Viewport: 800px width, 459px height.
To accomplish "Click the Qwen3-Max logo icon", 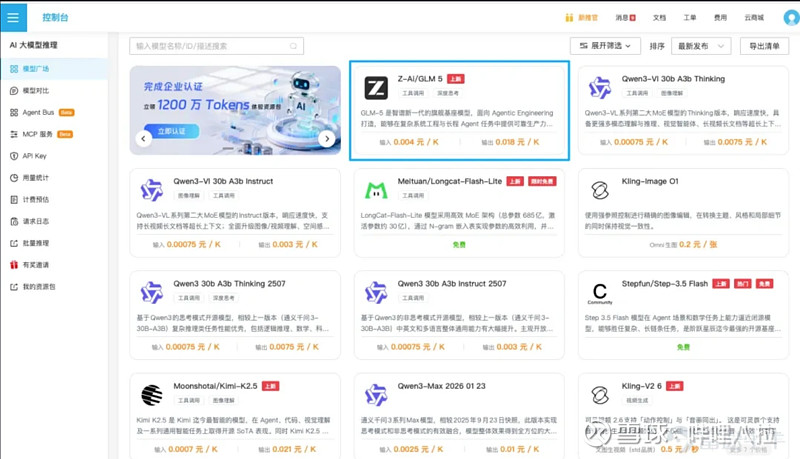I will 376,395.
